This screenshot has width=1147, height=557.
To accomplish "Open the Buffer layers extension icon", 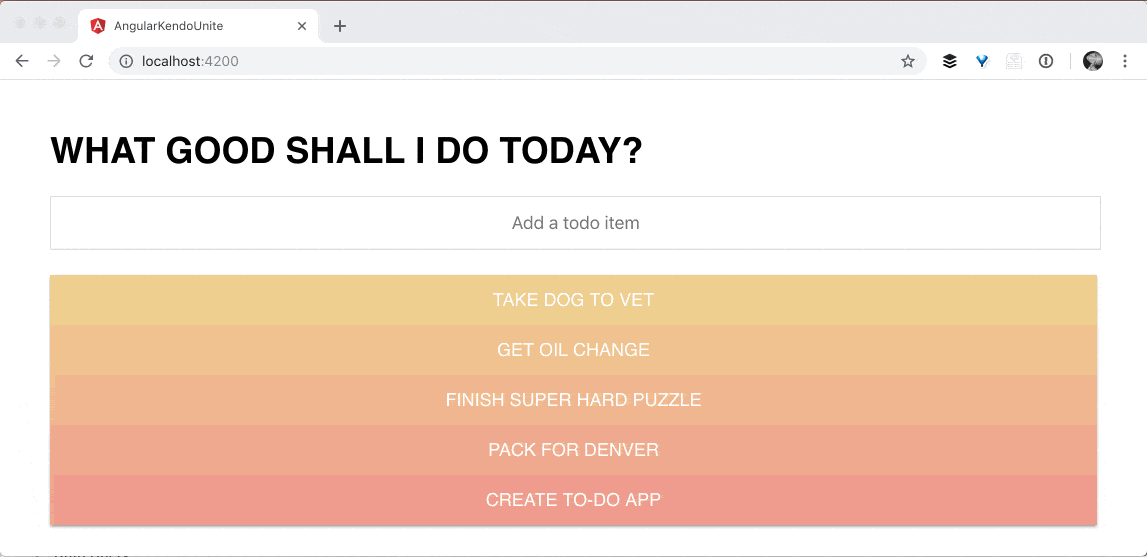I will tap(949, 61).
